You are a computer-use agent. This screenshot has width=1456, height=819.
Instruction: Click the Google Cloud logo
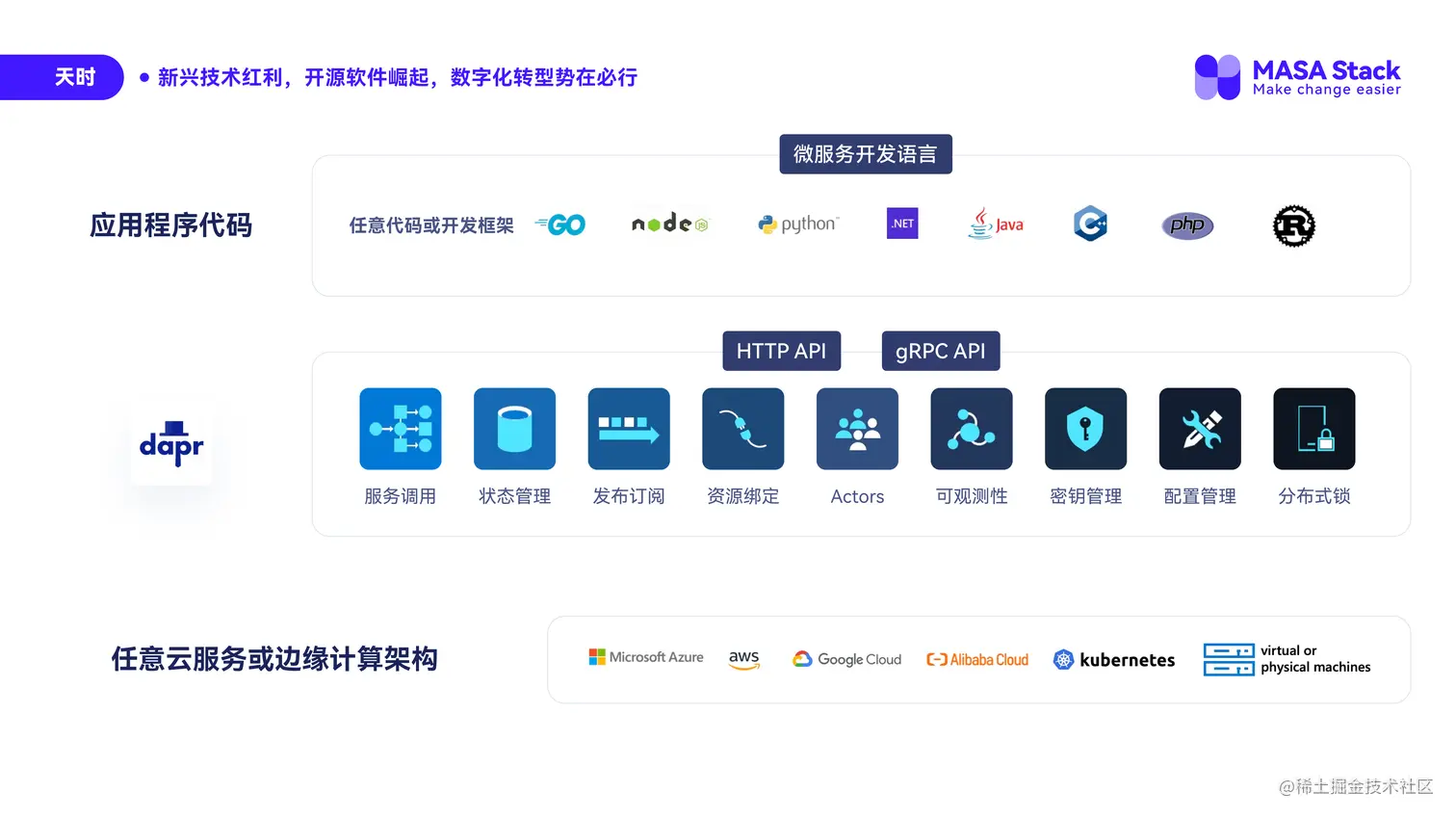(846, 659)
